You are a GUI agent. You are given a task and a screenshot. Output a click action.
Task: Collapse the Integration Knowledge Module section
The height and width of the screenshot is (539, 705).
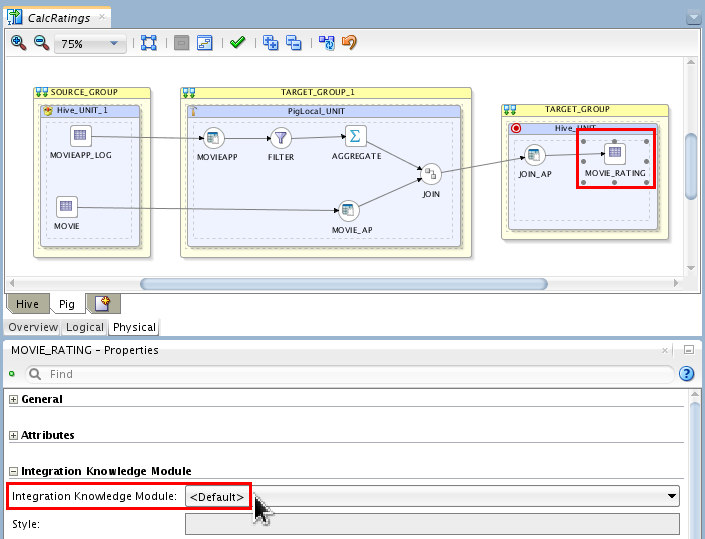point(13,471)
